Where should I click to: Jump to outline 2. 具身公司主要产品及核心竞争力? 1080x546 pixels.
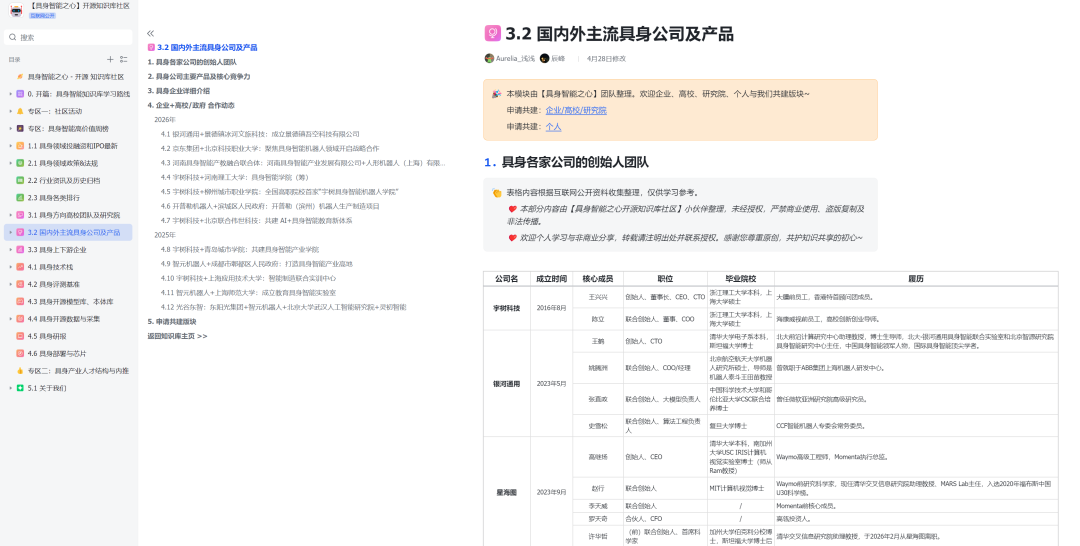[199, 76]
